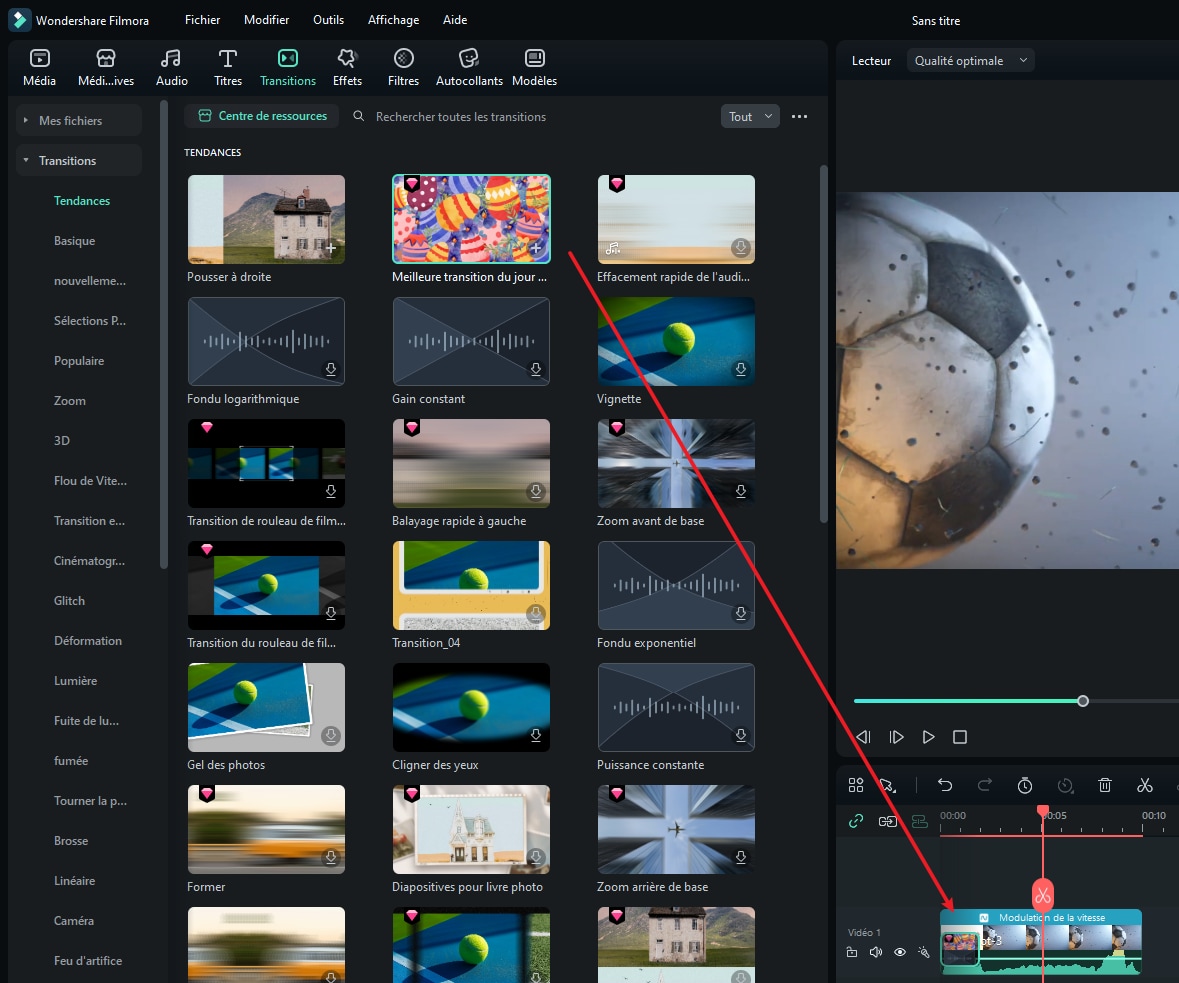The height and width of the screenshot is (983, 1179).
Task: Switch to the Audio library
Action: [171, 68]
